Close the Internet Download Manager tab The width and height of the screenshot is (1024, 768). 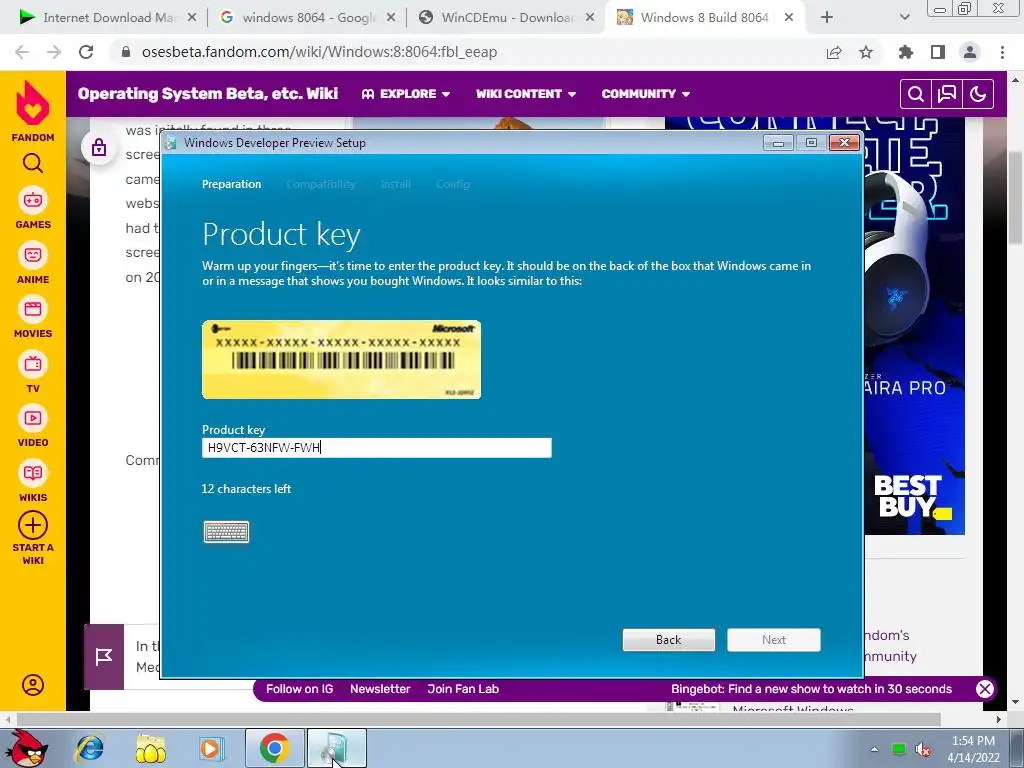(x=192, y=18)
